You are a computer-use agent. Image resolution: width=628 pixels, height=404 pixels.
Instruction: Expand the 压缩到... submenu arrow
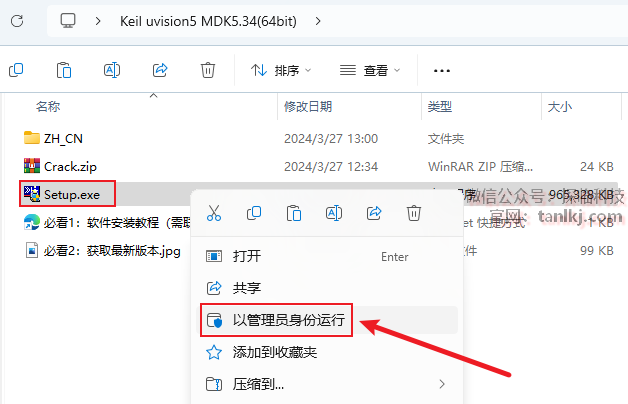pyautogui.click(x=442, y=384)
